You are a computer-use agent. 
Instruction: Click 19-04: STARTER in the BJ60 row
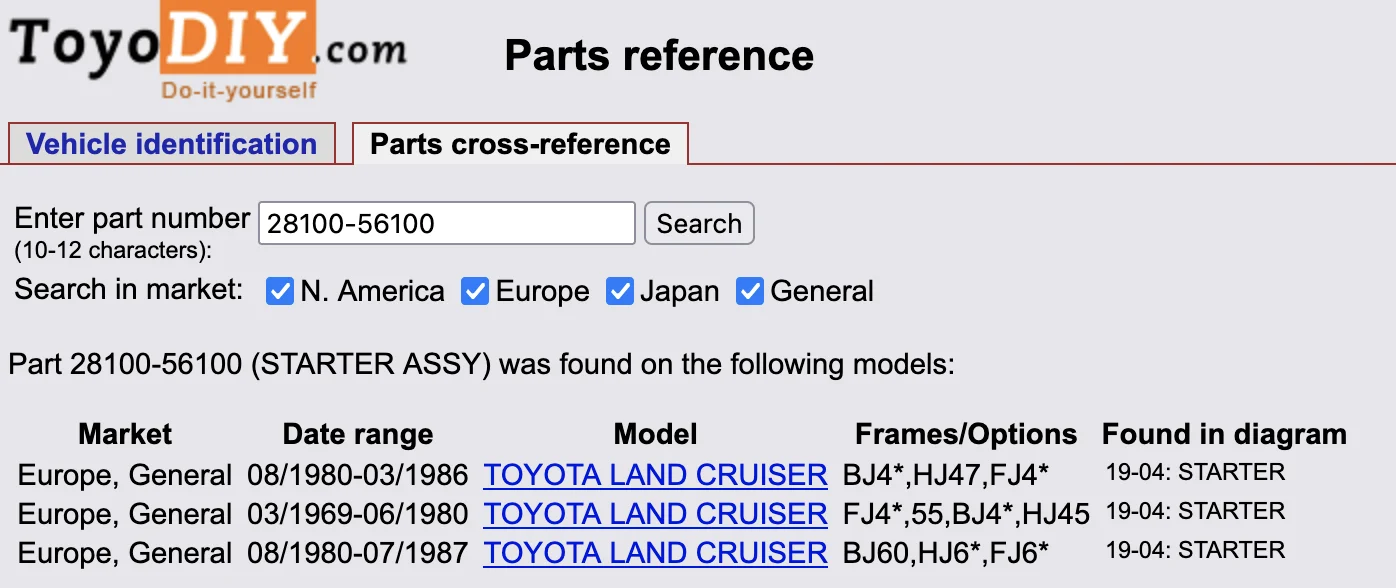click(x=1195, y=550)
